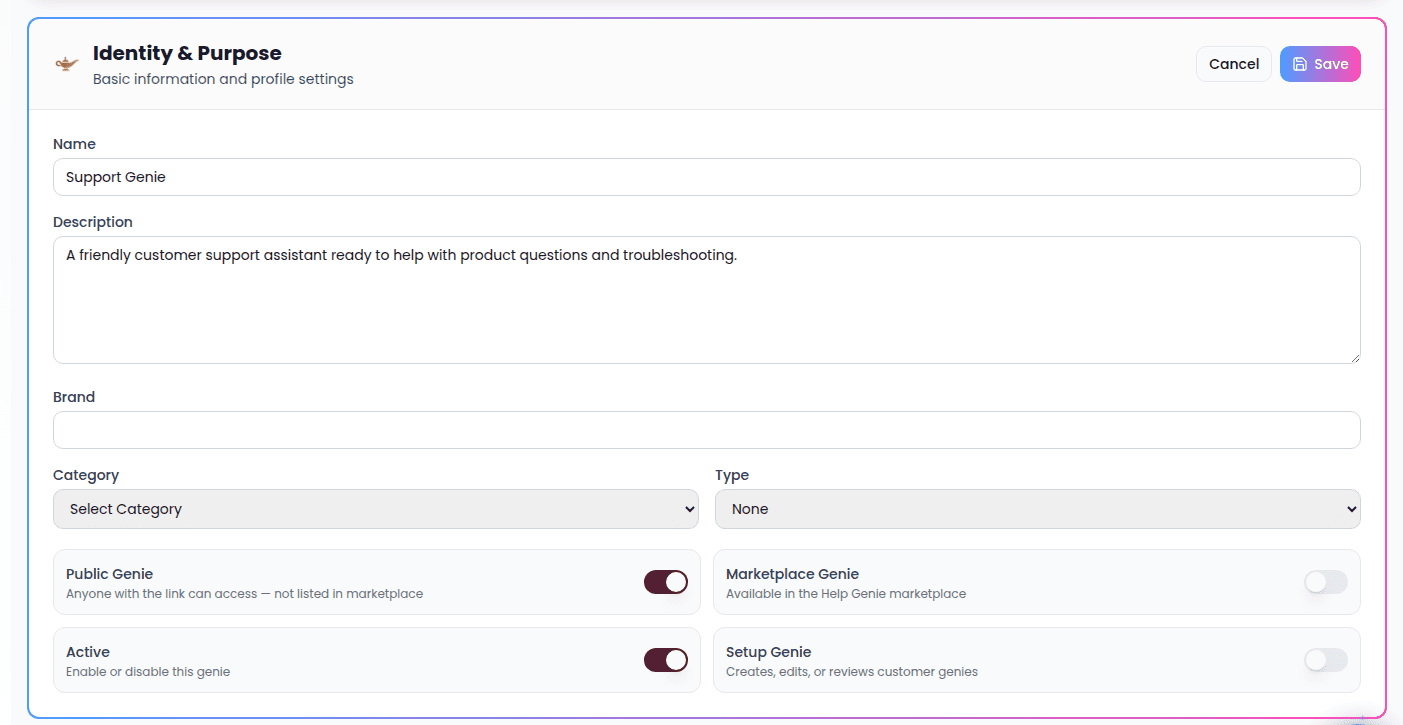Click the Identity & Purpose heading
This screenshot has height=725, width=1403.
187,53
